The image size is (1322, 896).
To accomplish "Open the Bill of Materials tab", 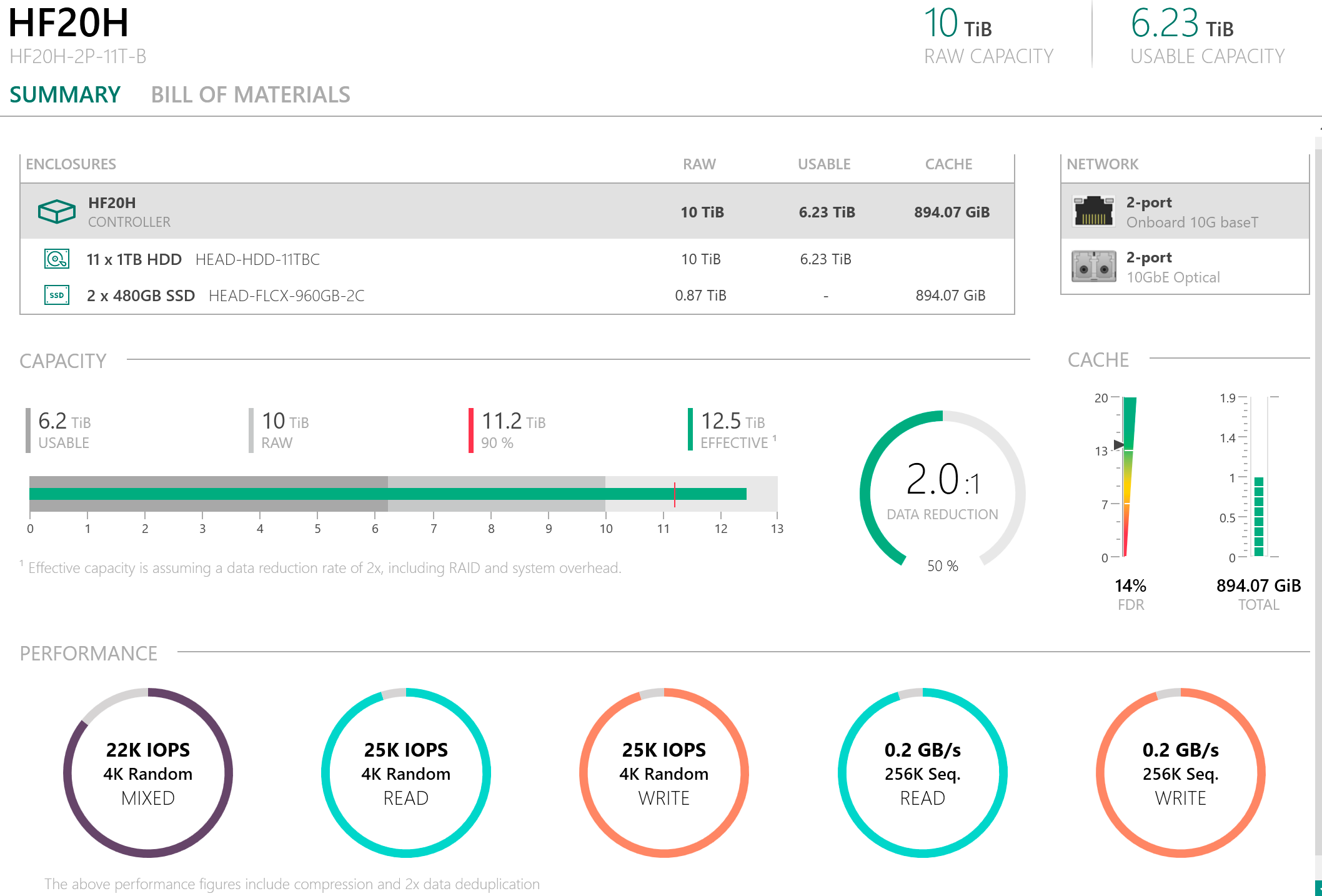I will pos(251,94).
